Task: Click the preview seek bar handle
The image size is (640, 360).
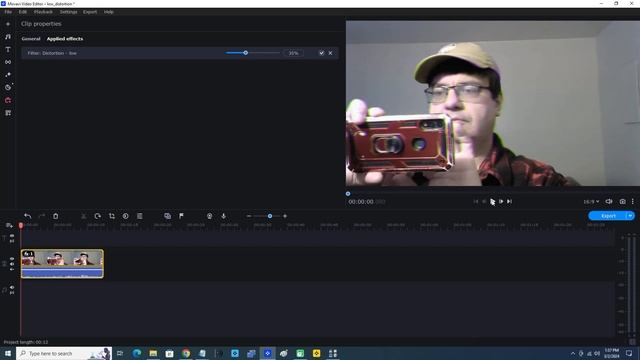Action: click(x=348, y=194)
